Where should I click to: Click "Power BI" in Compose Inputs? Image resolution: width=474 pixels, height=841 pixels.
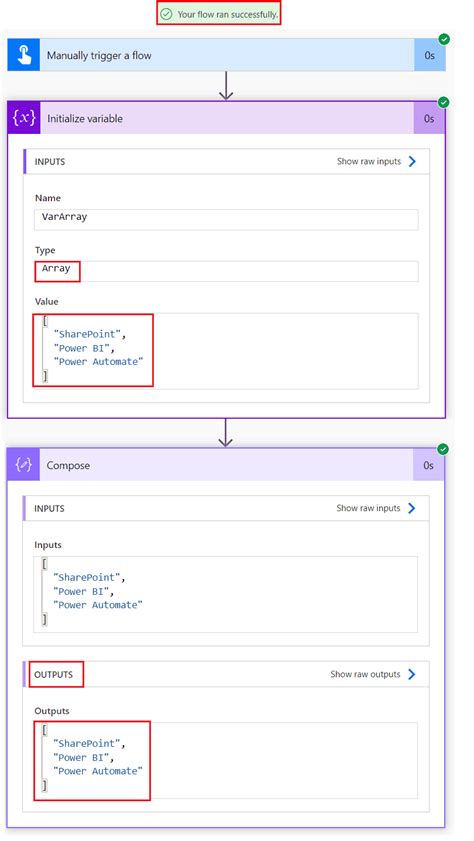click(82, 592)
